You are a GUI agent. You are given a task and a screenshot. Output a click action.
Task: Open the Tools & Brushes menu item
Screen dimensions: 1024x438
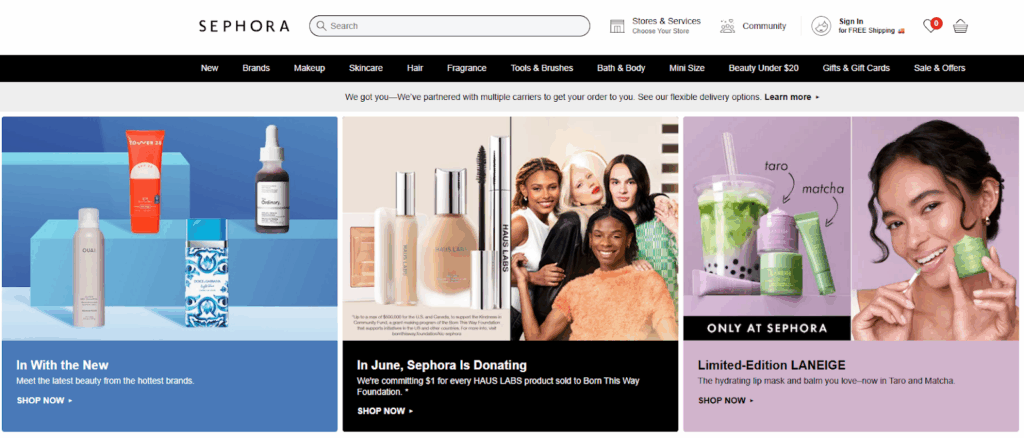pyautogui.click(x=541, y=68)
